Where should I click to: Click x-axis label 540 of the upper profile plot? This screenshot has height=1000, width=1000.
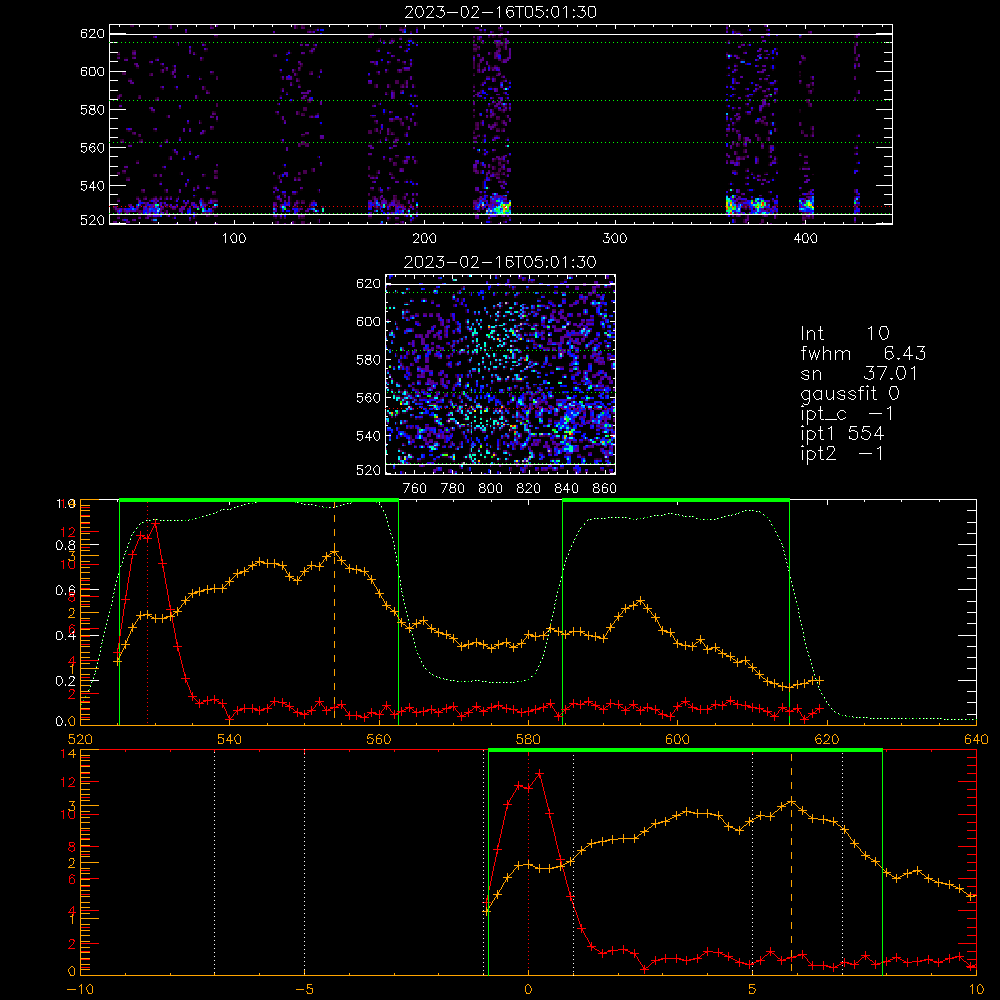pyautogui.click(x=230, y=740)
